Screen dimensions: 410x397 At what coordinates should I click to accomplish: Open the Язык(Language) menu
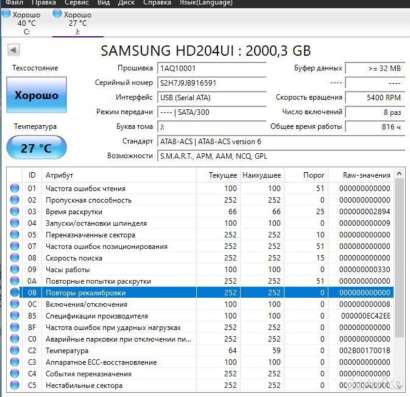coord(206,3)
